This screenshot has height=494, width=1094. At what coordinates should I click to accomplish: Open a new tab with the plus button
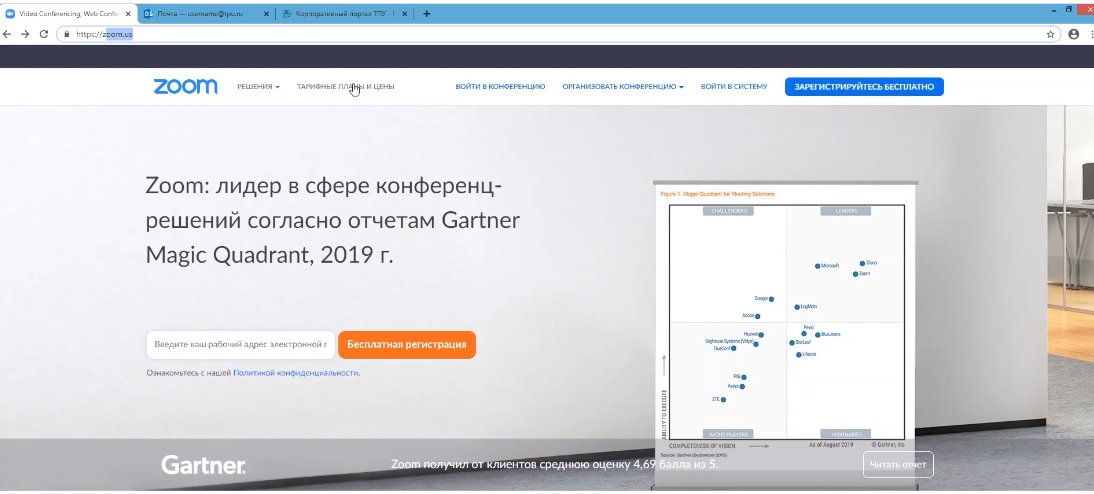click(426, 13)
